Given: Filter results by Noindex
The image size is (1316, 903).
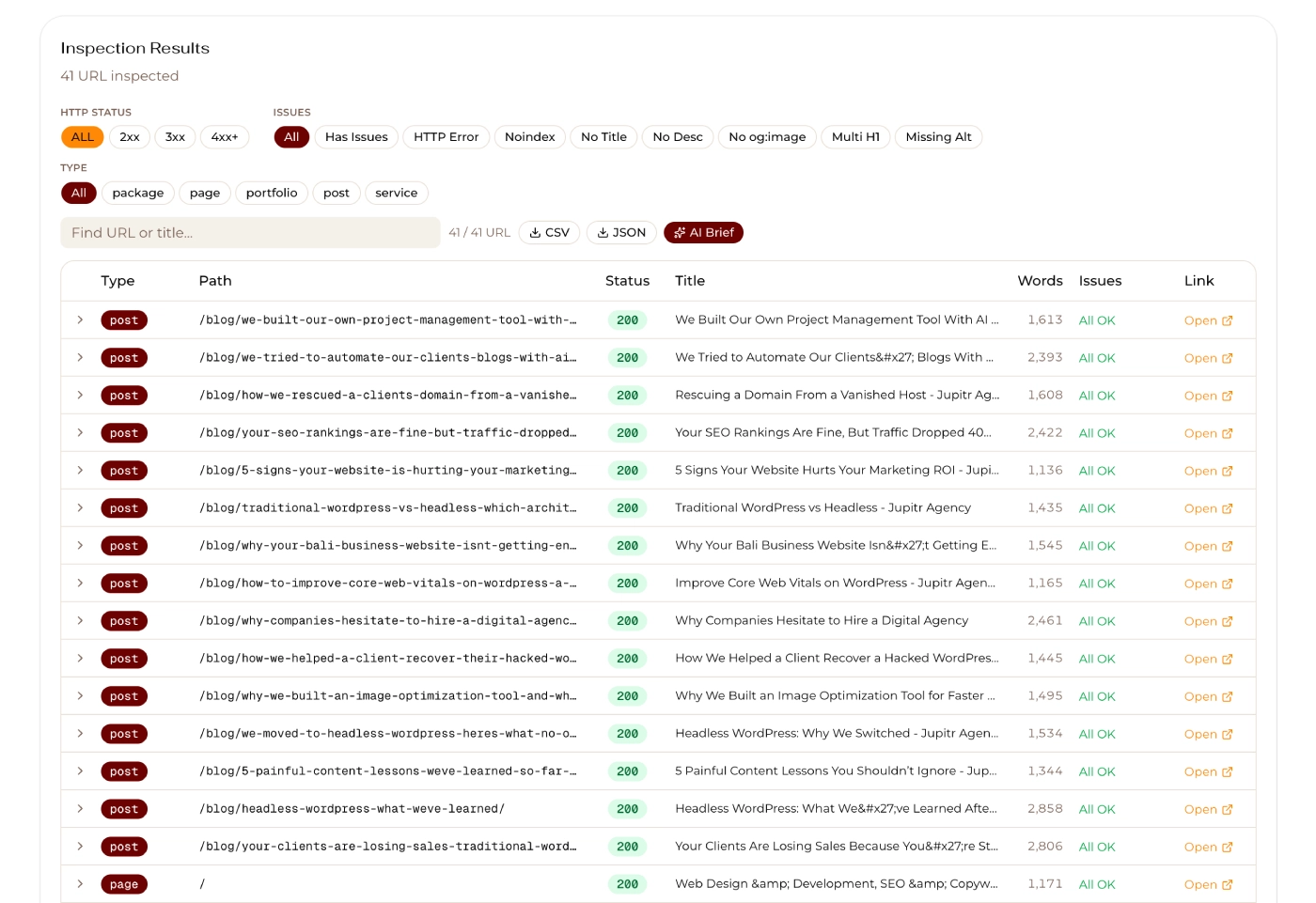Looking at the screenshot, I should 530,137.
